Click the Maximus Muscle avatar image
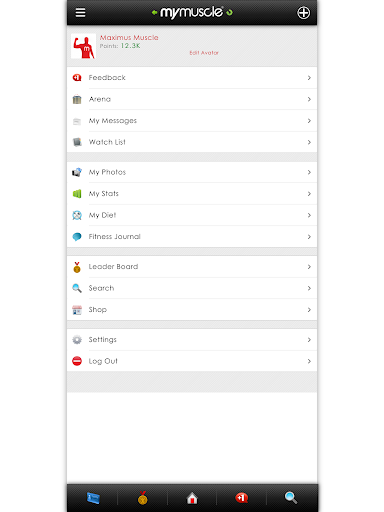The height and width of the screenshot is (512, 384). point(83,46)
